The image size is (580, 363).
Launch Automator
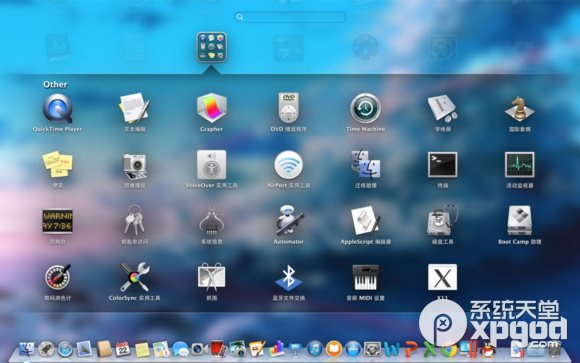coord(289,221)
